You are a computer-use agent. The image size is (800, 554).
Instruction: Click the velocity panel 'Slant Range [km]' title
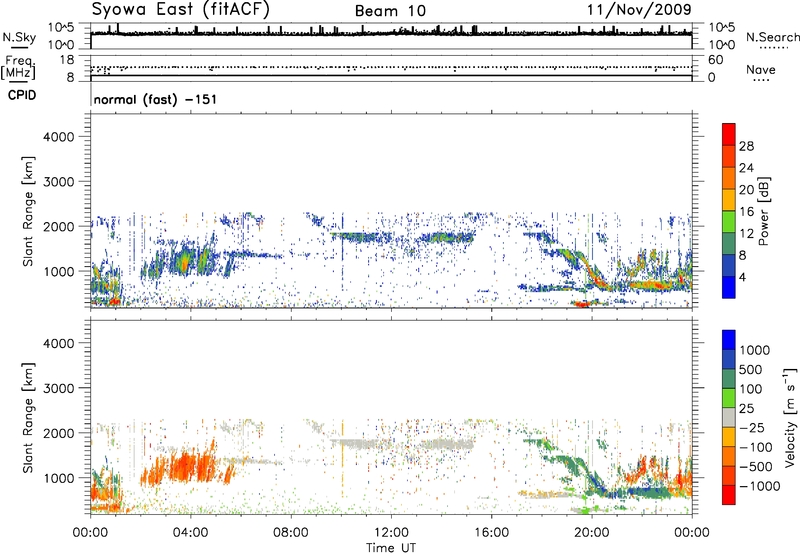28,417
